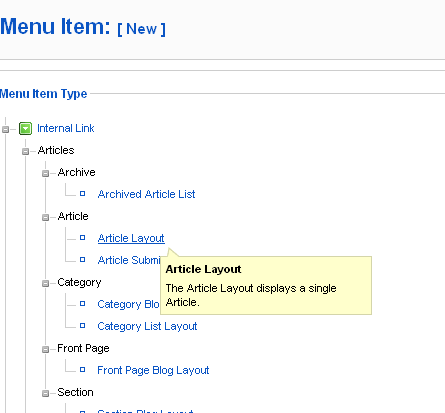Click the bullet beside Category List Layout
This screenshot has width=445, height=413.
[82, 325]
